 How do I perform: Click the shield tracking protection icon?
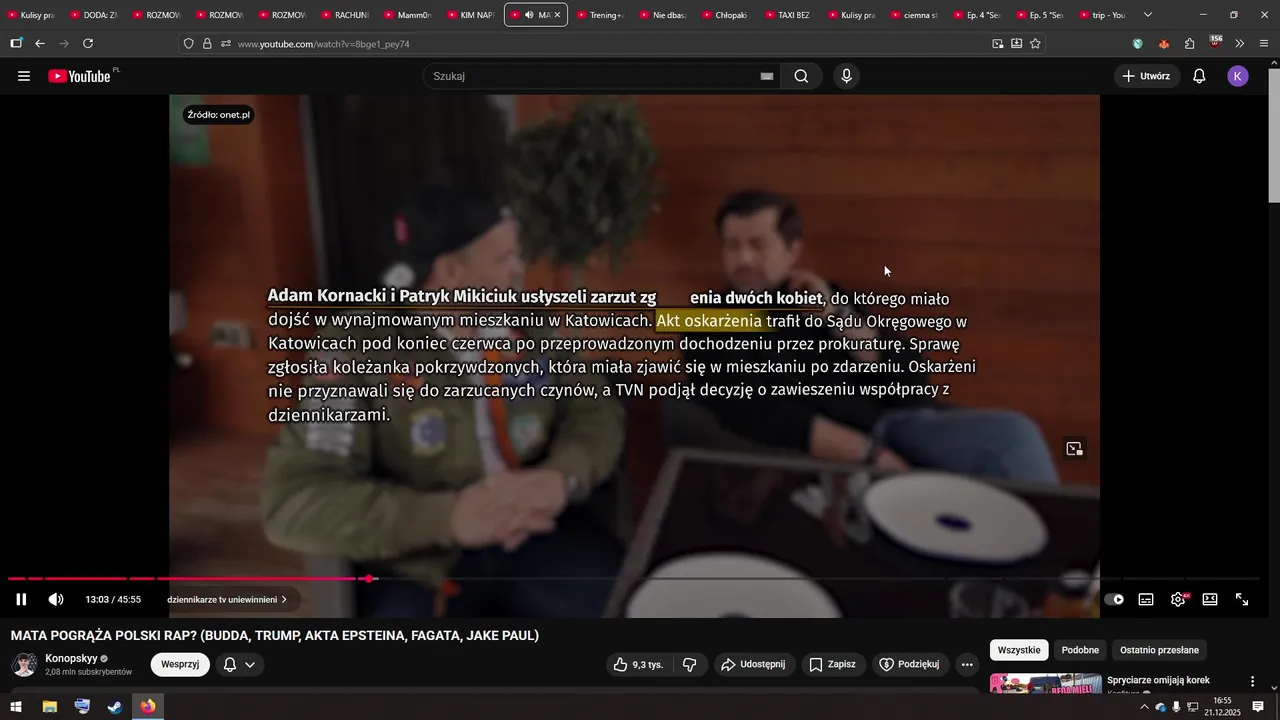(189, 44)
